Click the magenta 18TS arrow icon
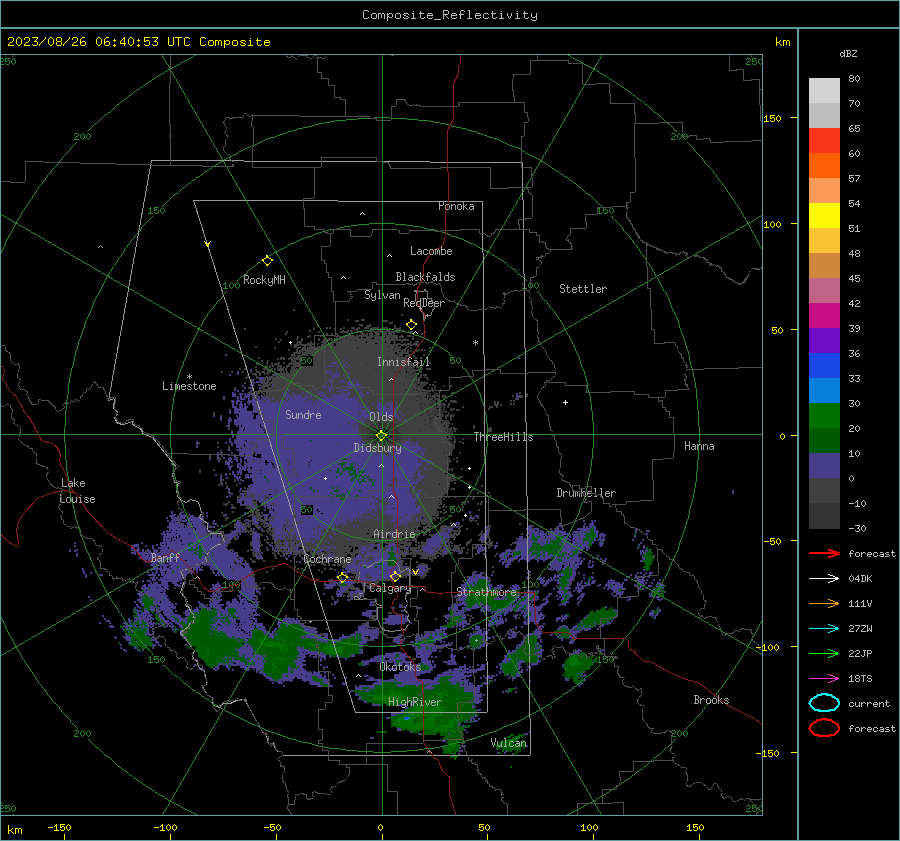 (x=824, y=679)
